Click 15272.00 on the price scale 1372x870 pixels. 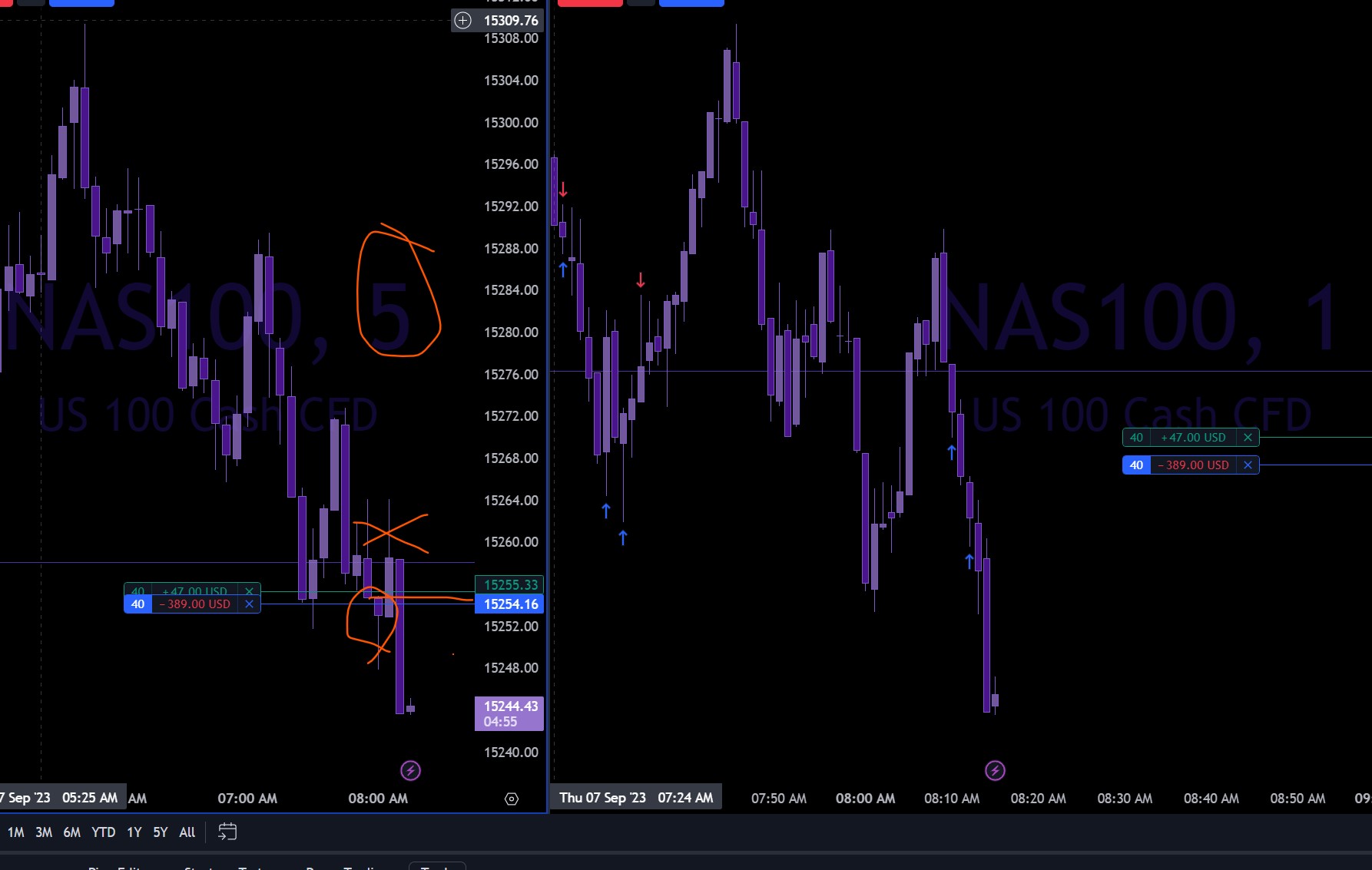[511, 416]
